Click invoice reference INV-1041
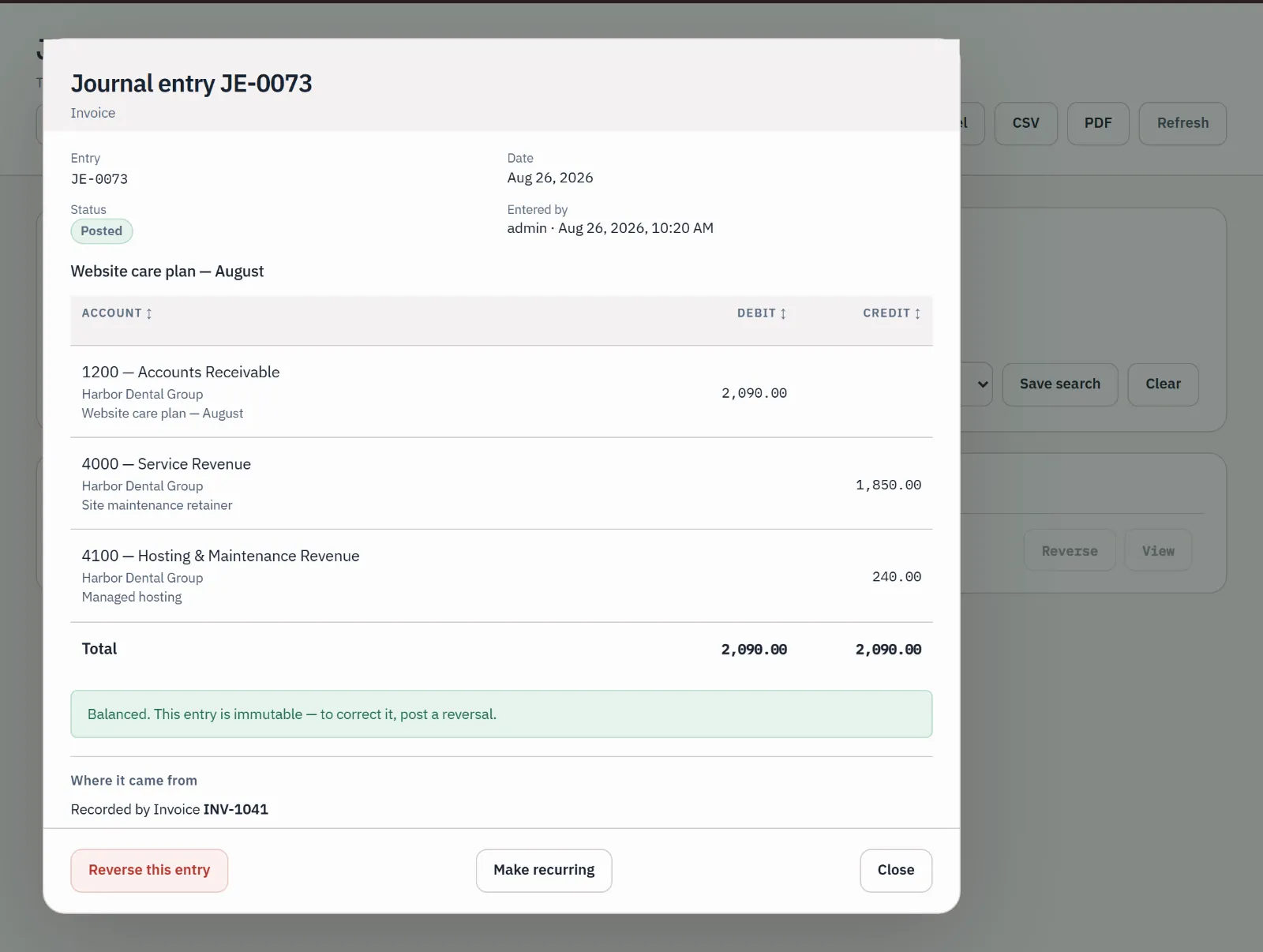Image resolution: width=1263 pixels, height=952 pixels. pyautogui.click(x=236, y=809)
